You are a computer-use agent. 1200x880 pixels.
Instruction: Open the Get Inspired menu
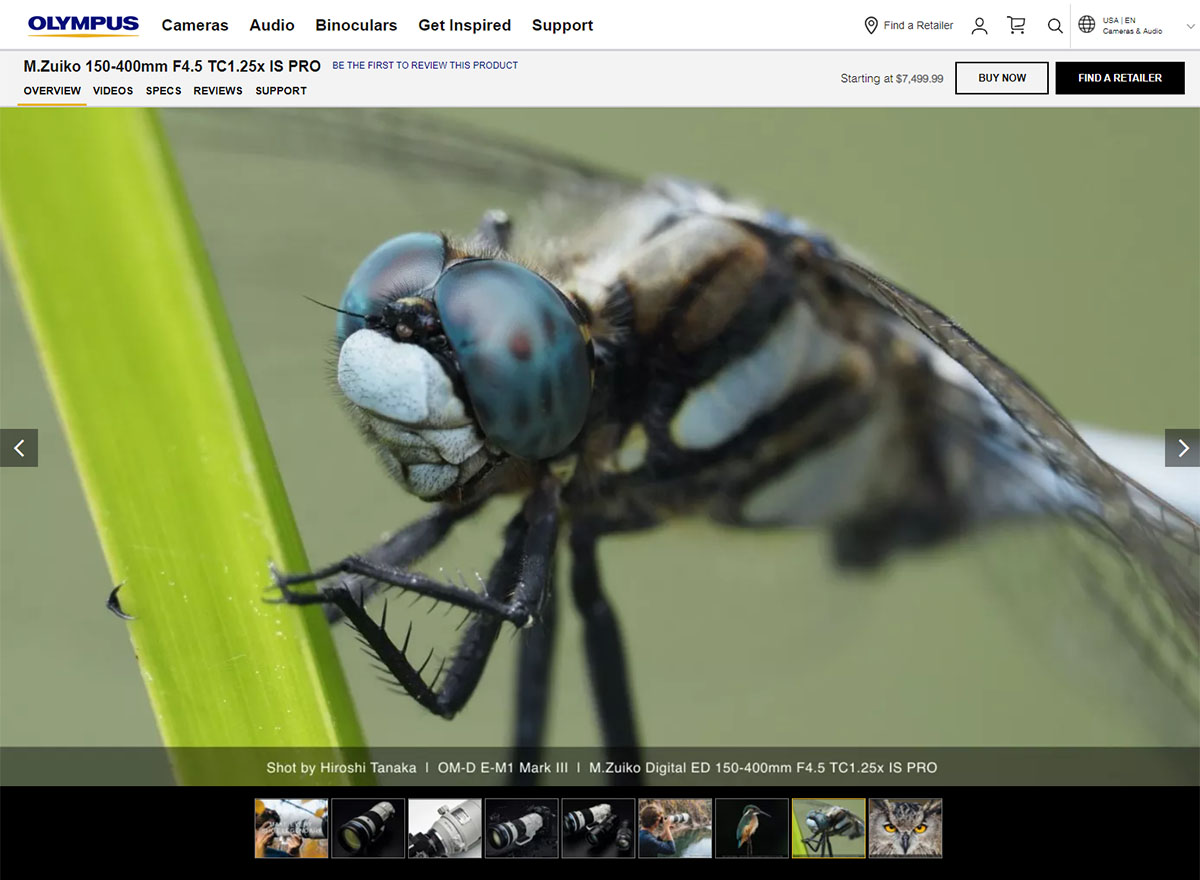(x=464, y=25)
